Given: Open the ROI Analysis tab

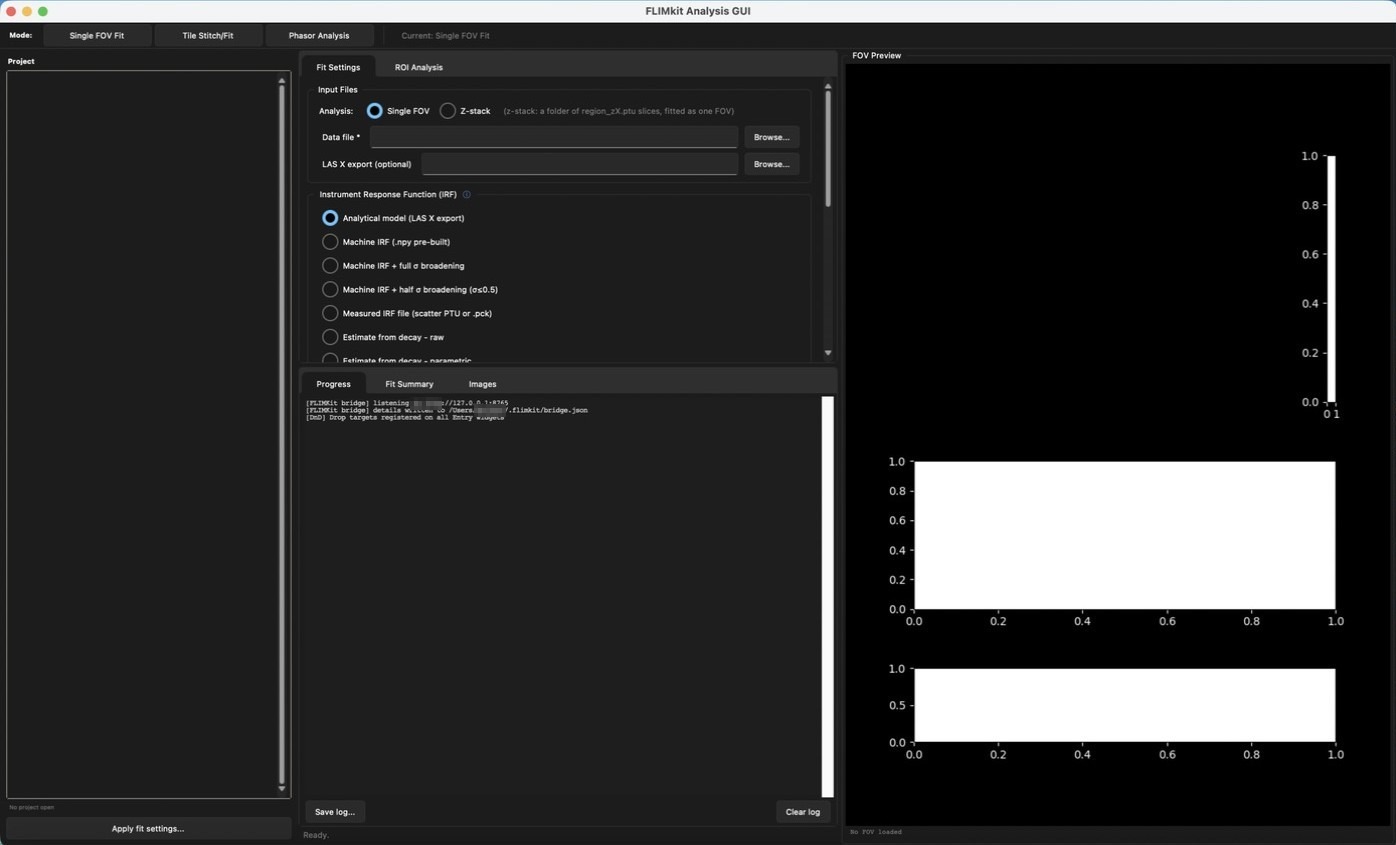Looking at the screenshot, I should click(x=418, y=67).
